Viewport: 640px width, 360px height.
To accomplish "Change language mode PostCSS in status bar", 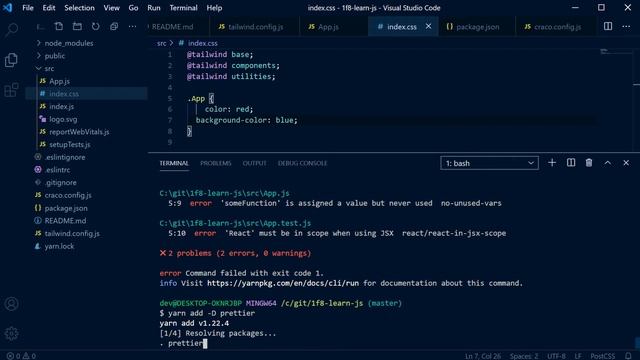I will pos(602,356).
